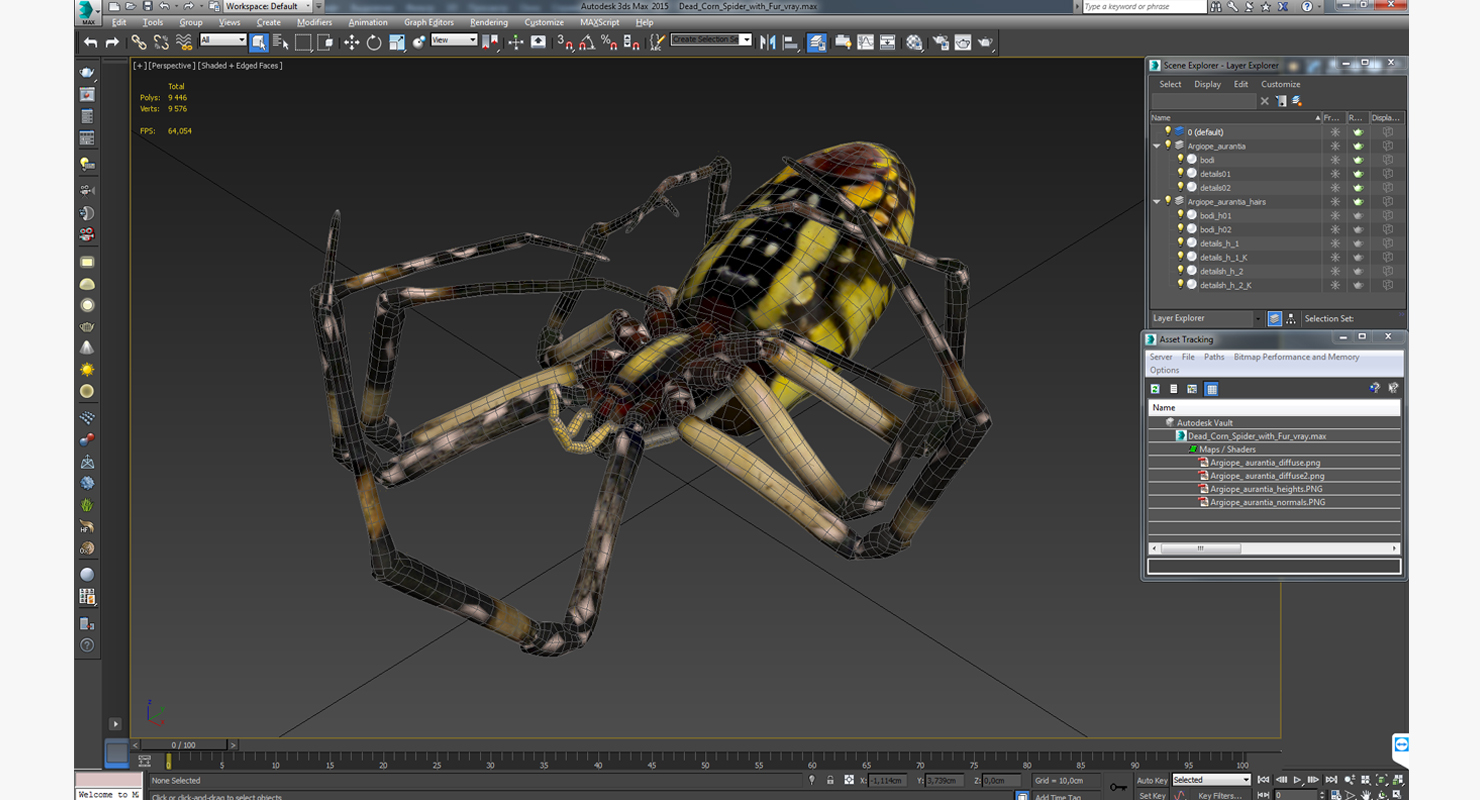The image size is (1480, 800).
Task: Click the Align tool icon
Action: 790,42
